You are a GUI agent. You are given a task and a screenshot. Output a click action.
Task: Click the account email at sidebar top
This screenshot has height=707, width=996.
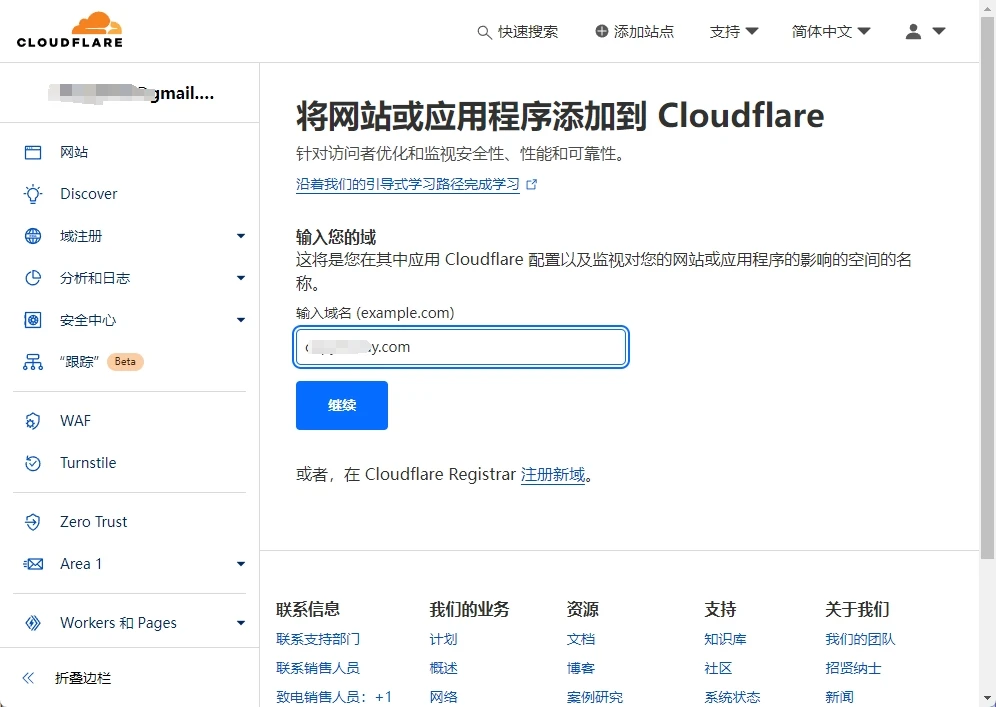[131, 93]
